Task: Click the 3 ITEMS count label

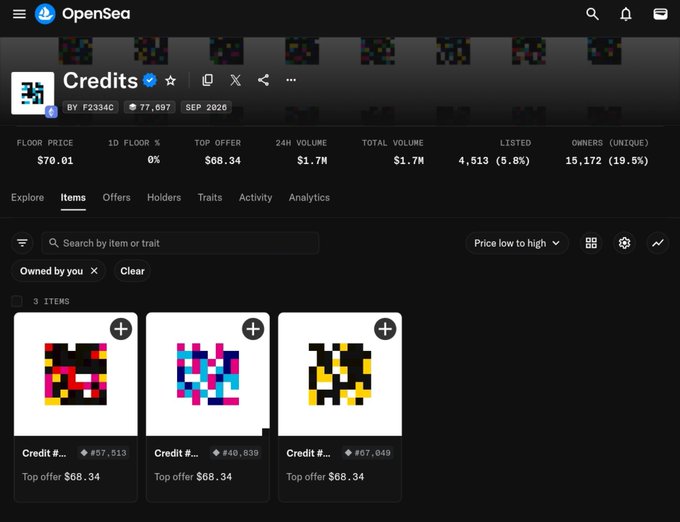Action: [51, 301]
